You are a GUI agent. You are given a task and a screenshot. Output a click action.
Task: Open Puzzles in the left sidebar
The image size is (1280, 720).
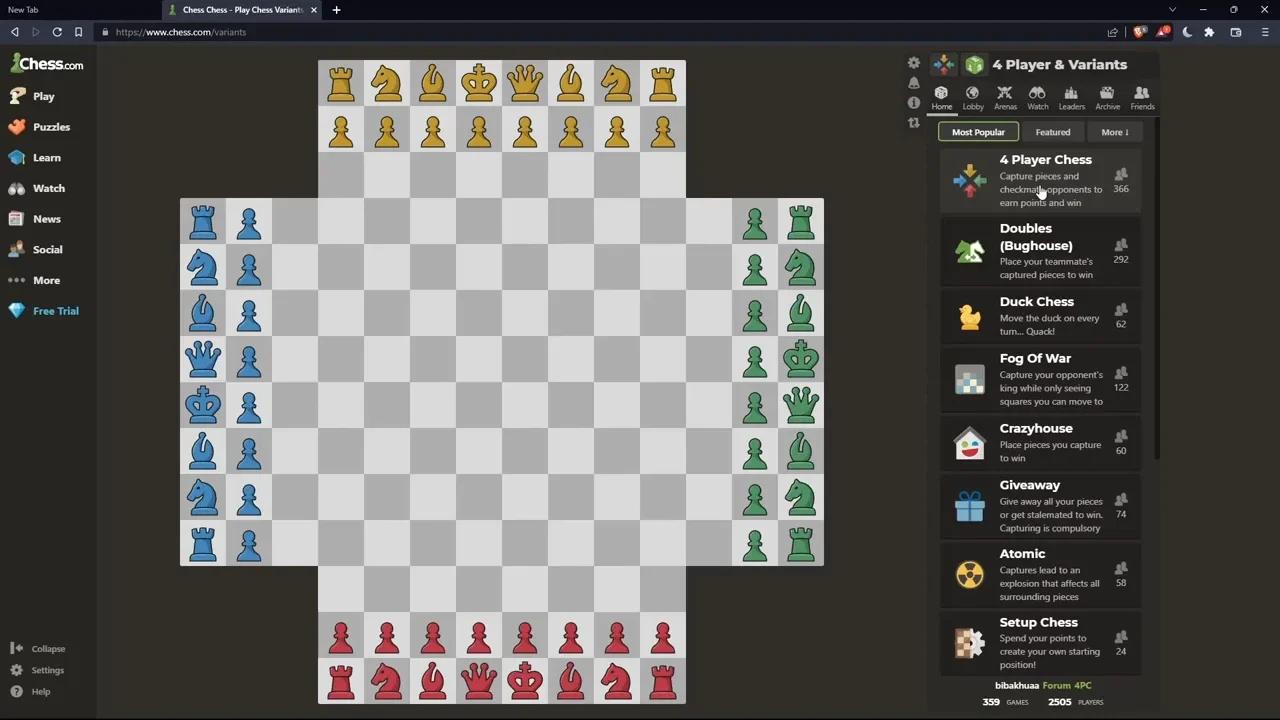[39, 127]
